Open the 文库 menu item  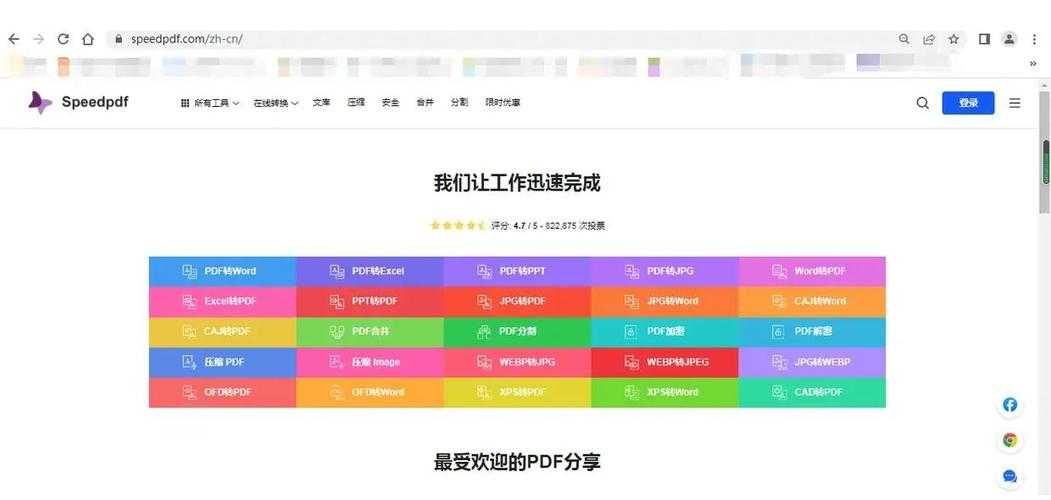click(321, 102)
